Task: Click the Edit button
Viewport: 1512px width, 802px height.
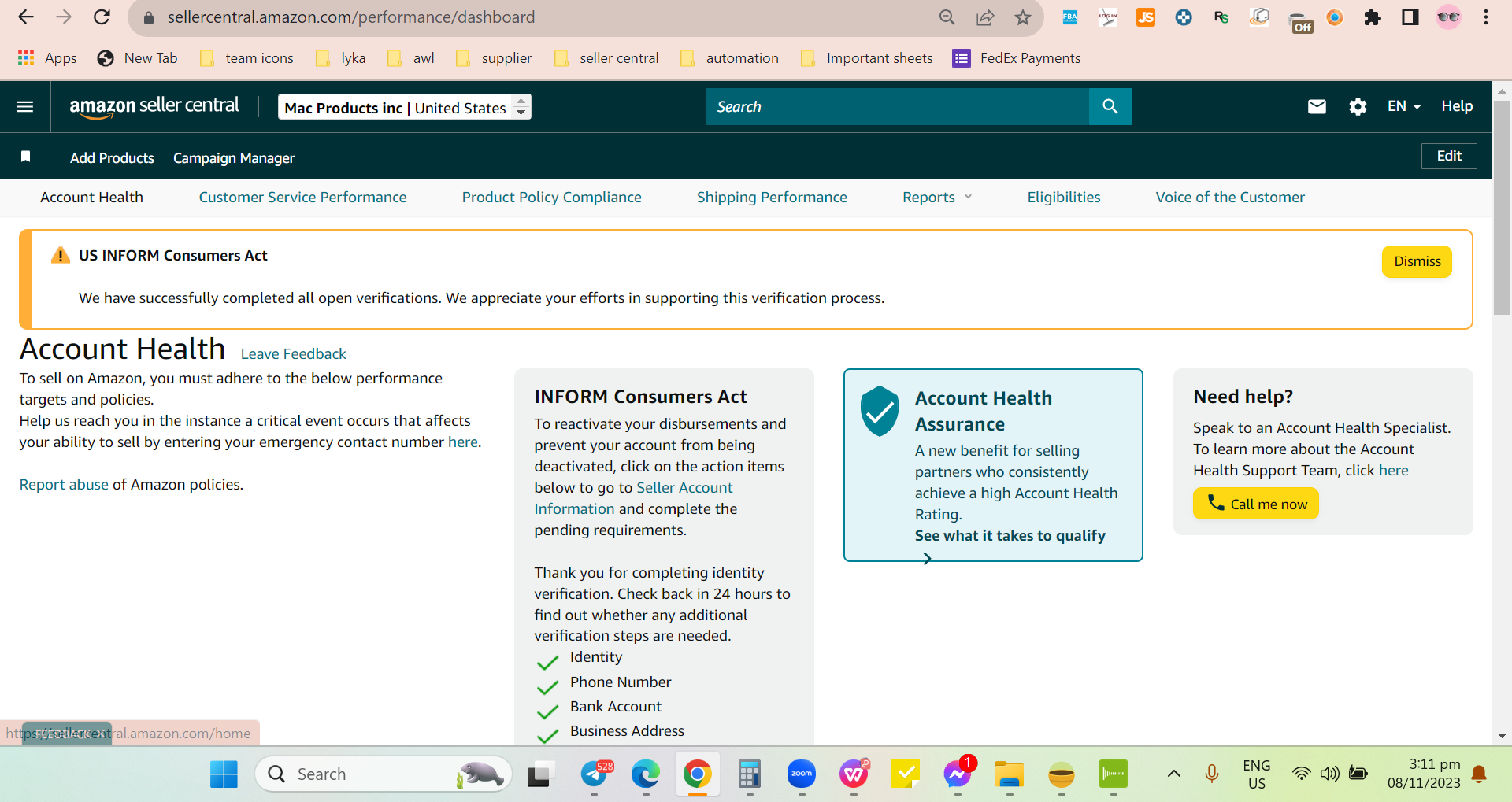Action: (1449, 156)
